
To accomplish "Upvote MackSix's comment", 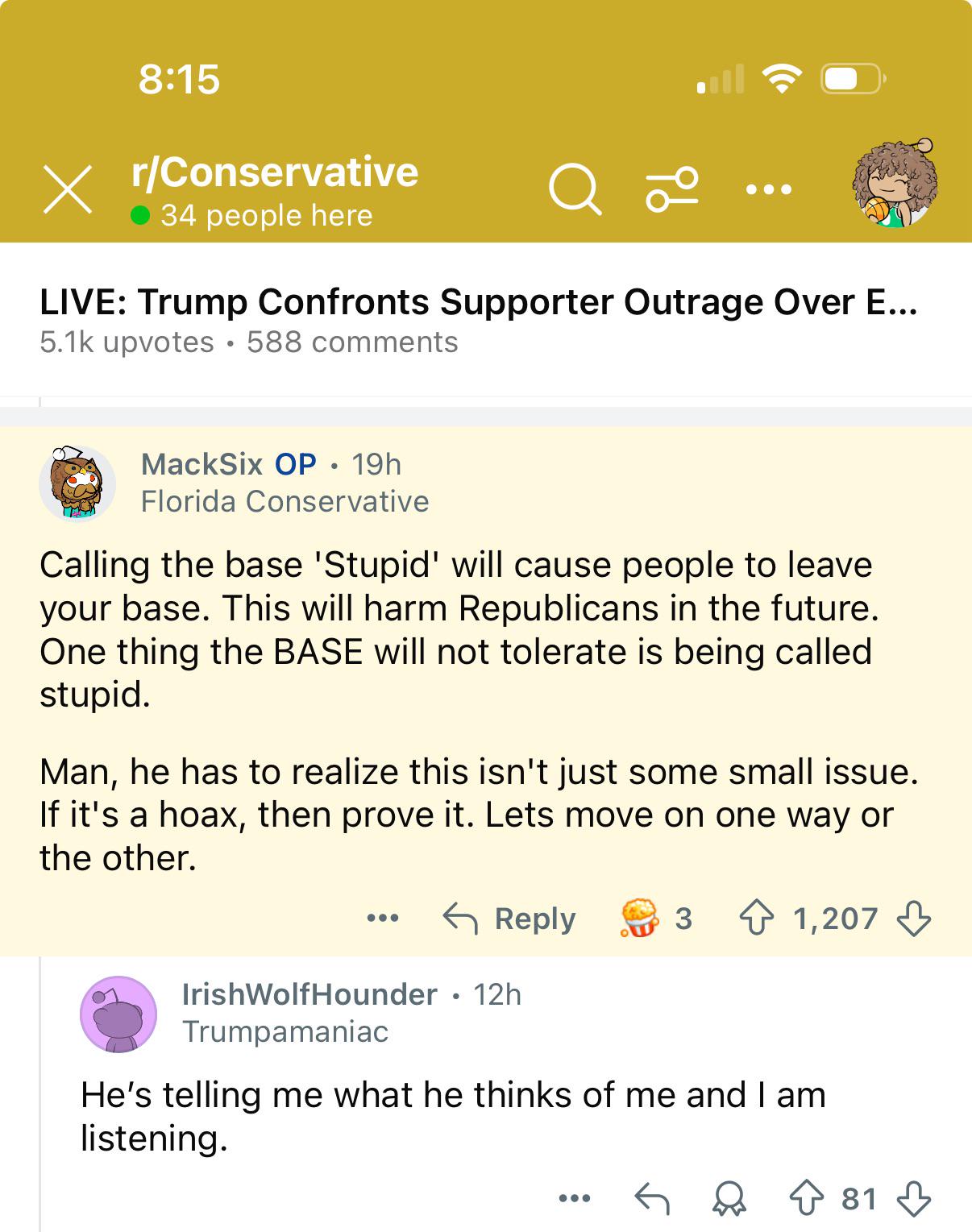I will coord(756,918).
